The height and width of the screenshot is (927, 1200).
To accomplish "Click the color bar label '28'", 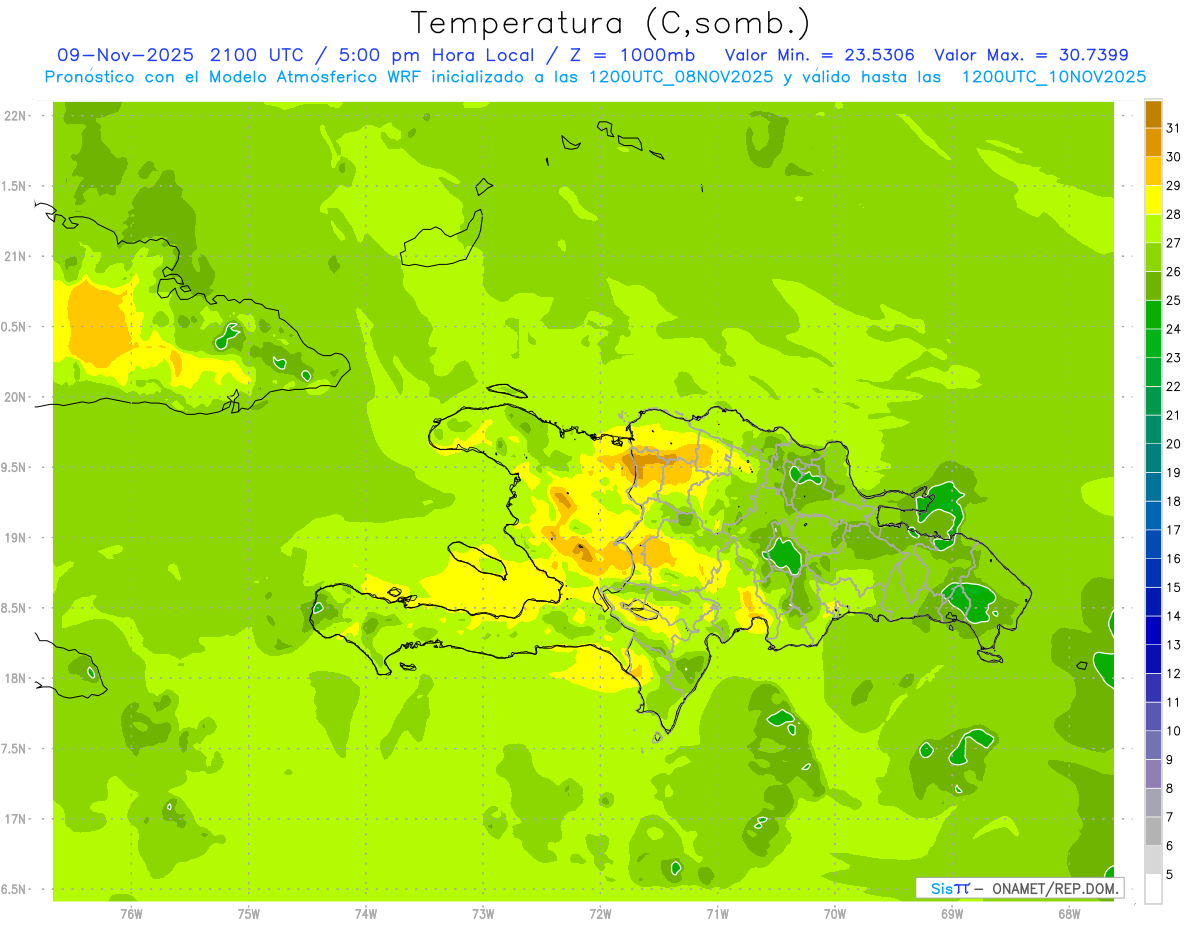I will click(1174, 214).
